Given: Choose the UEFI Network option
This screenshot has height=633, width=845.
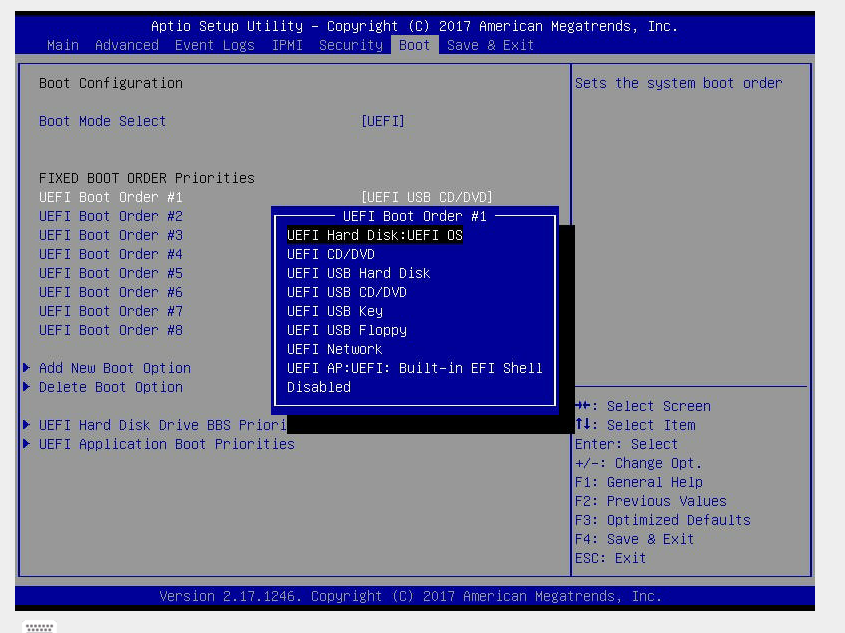Looking at the screenshot, I should [x=335, y=349].
